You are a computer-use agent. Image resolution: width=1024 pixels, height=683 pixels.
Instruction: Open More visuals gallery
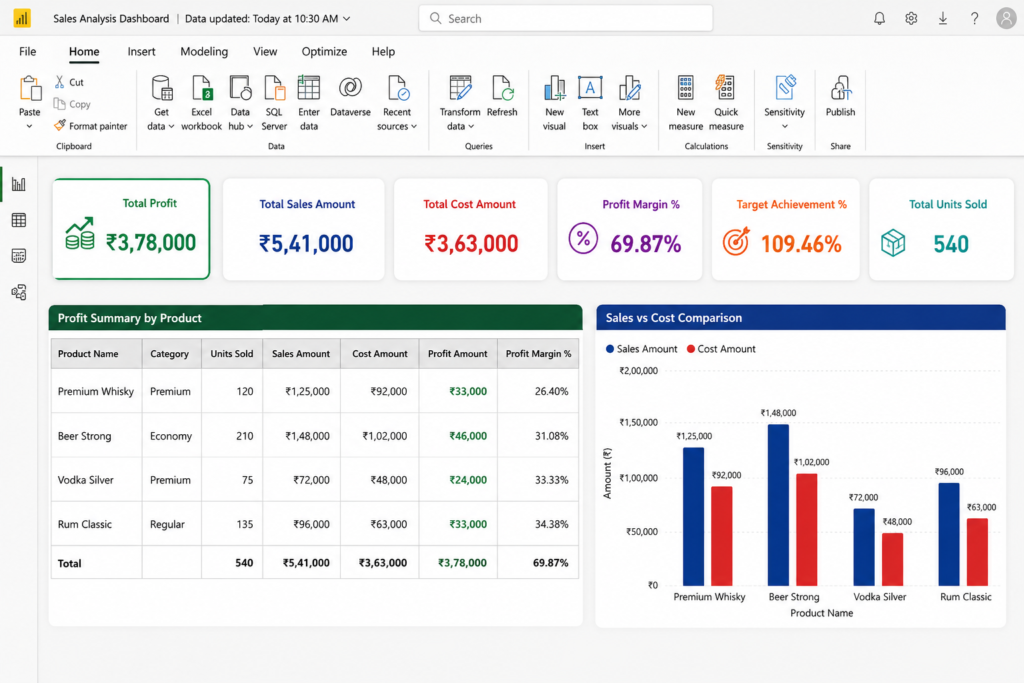pyautogui.click(x=629, y=103)
